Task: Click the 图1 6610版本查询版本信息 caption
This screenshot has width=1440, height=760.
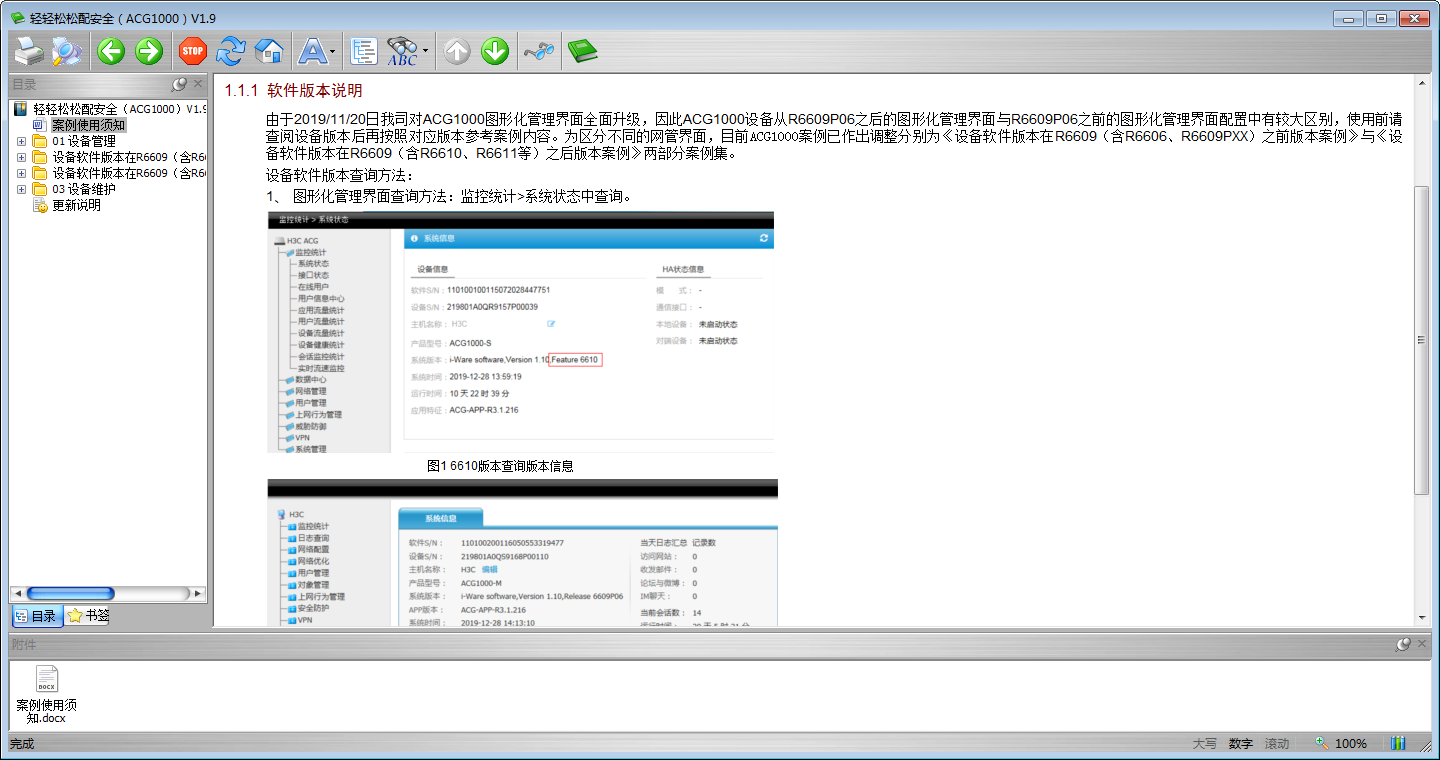Action: [x=500, y=466]
